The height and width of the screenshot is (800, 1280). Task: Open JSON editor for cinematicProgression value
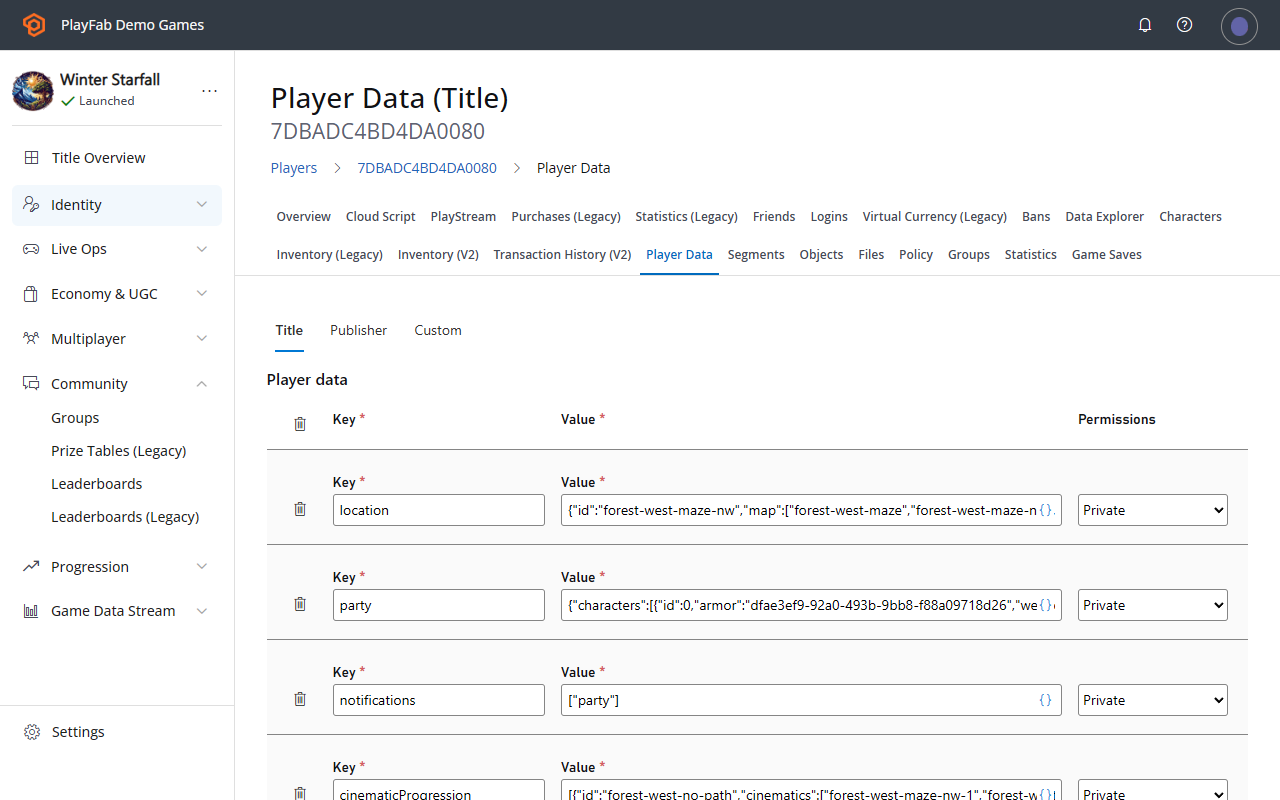point(1046,794)
